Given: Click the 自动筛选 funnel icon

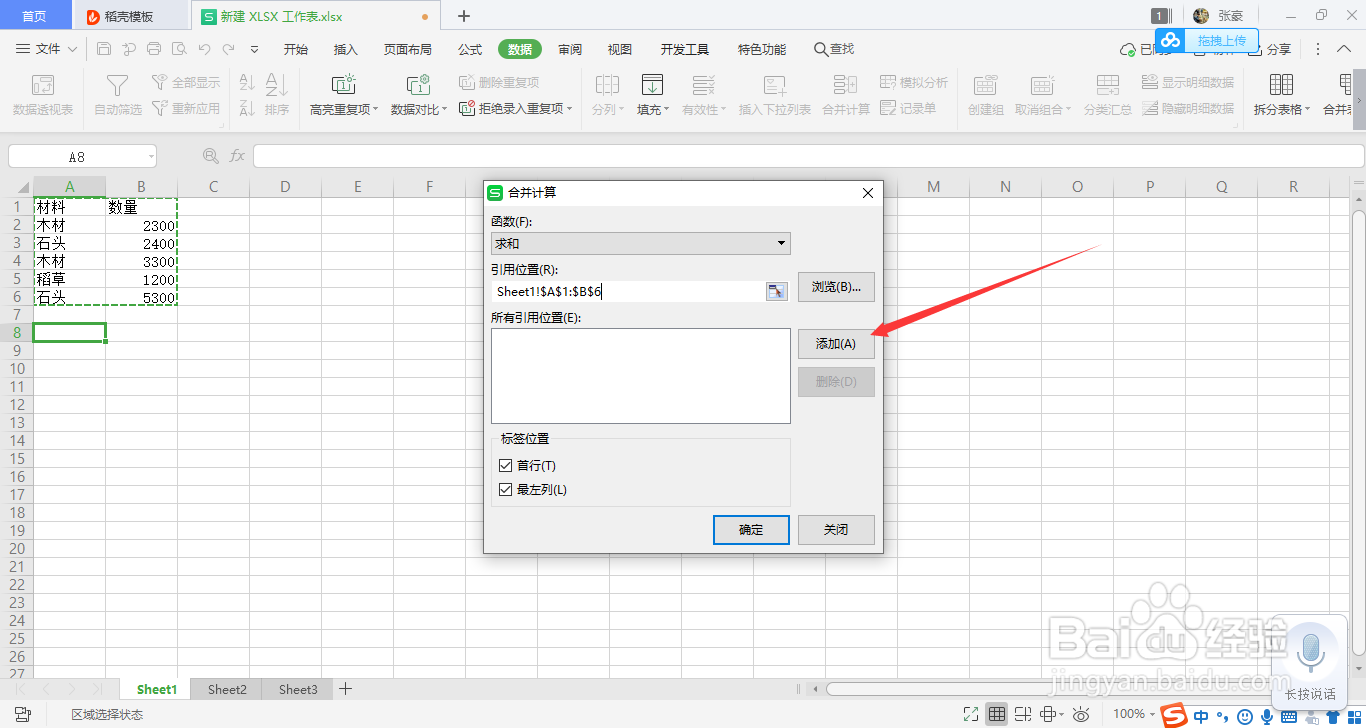Looking at the screenshot, I should point(118,85).
